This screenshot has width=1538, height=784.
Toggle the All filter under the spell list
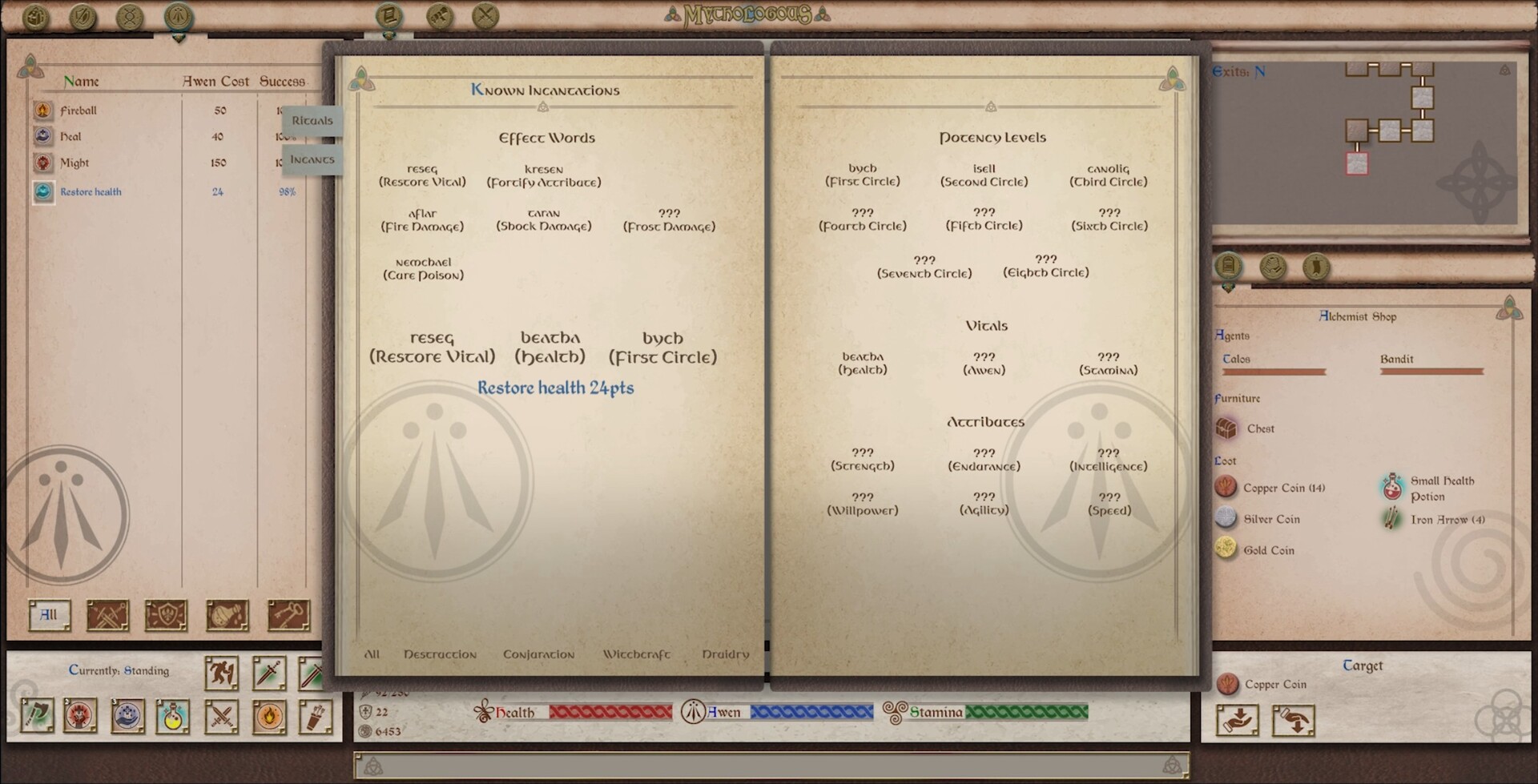(x=49, y=615)
